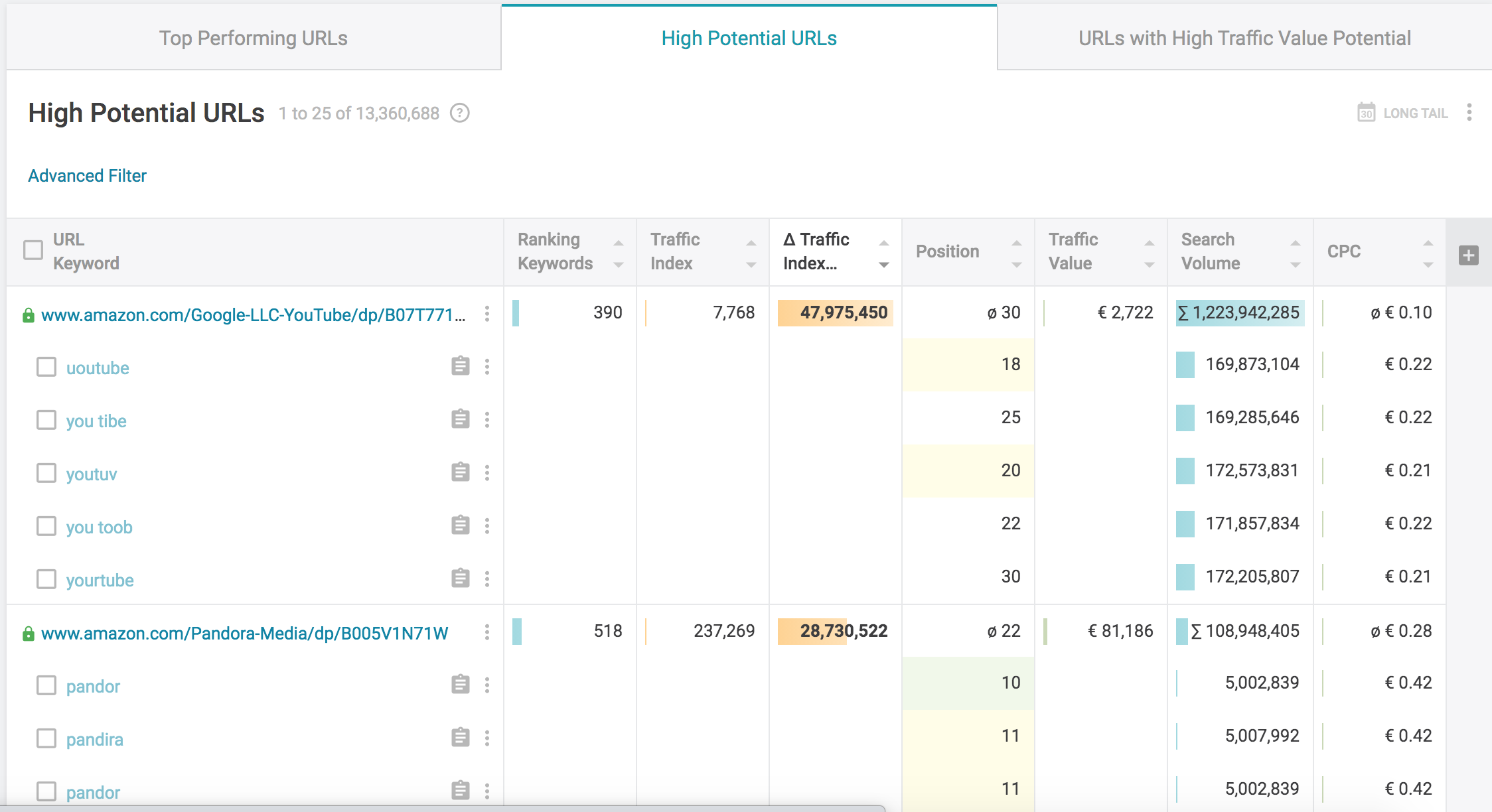
Task: Check the you toob keyword checkbox
Action: click(46, 526)
